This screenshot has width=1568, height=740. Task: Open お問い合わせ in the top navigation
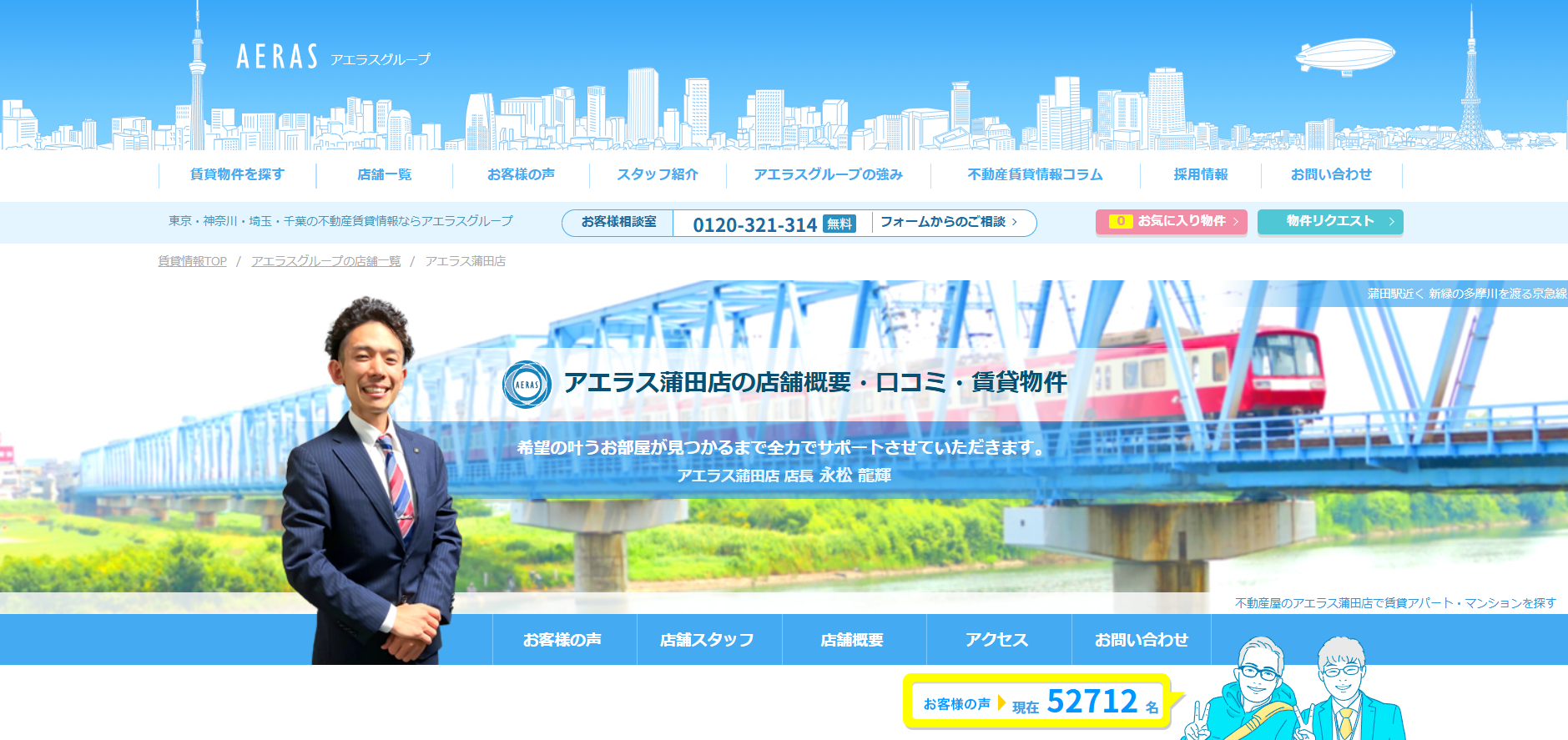click(x=1331, y=174)
